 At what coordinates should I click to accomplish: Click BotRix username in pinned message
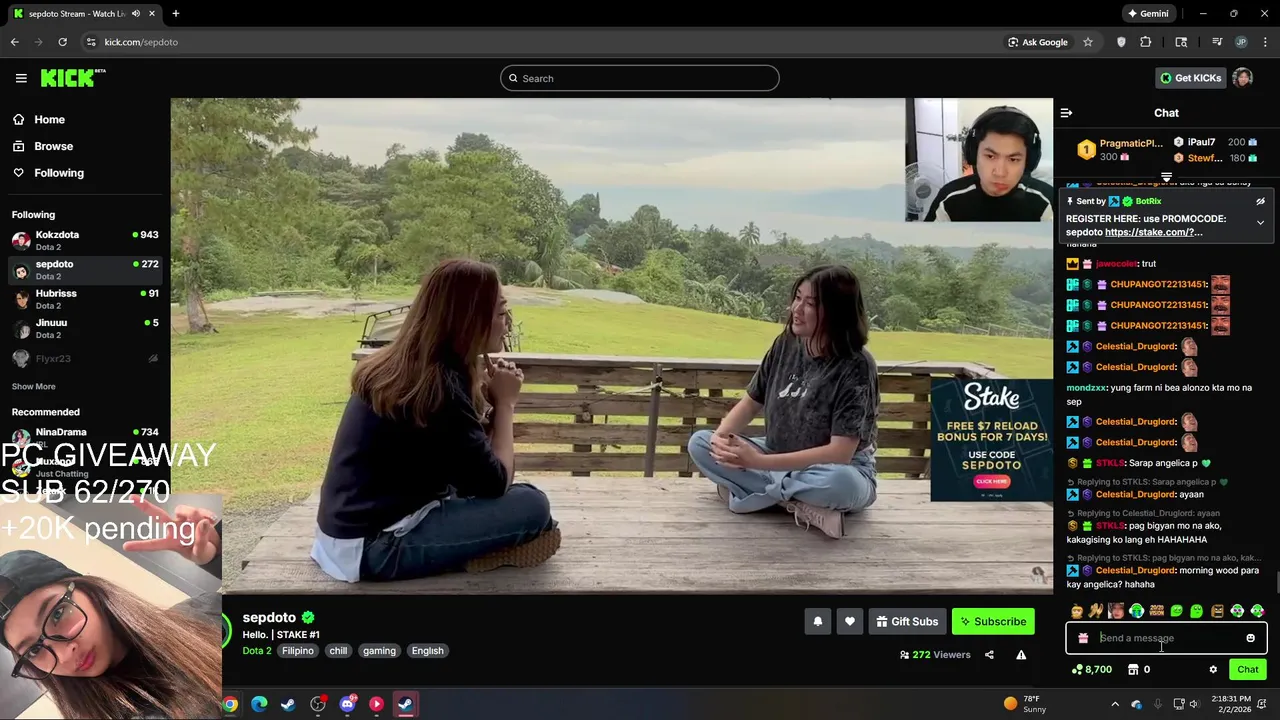[x=1148, y=201]
